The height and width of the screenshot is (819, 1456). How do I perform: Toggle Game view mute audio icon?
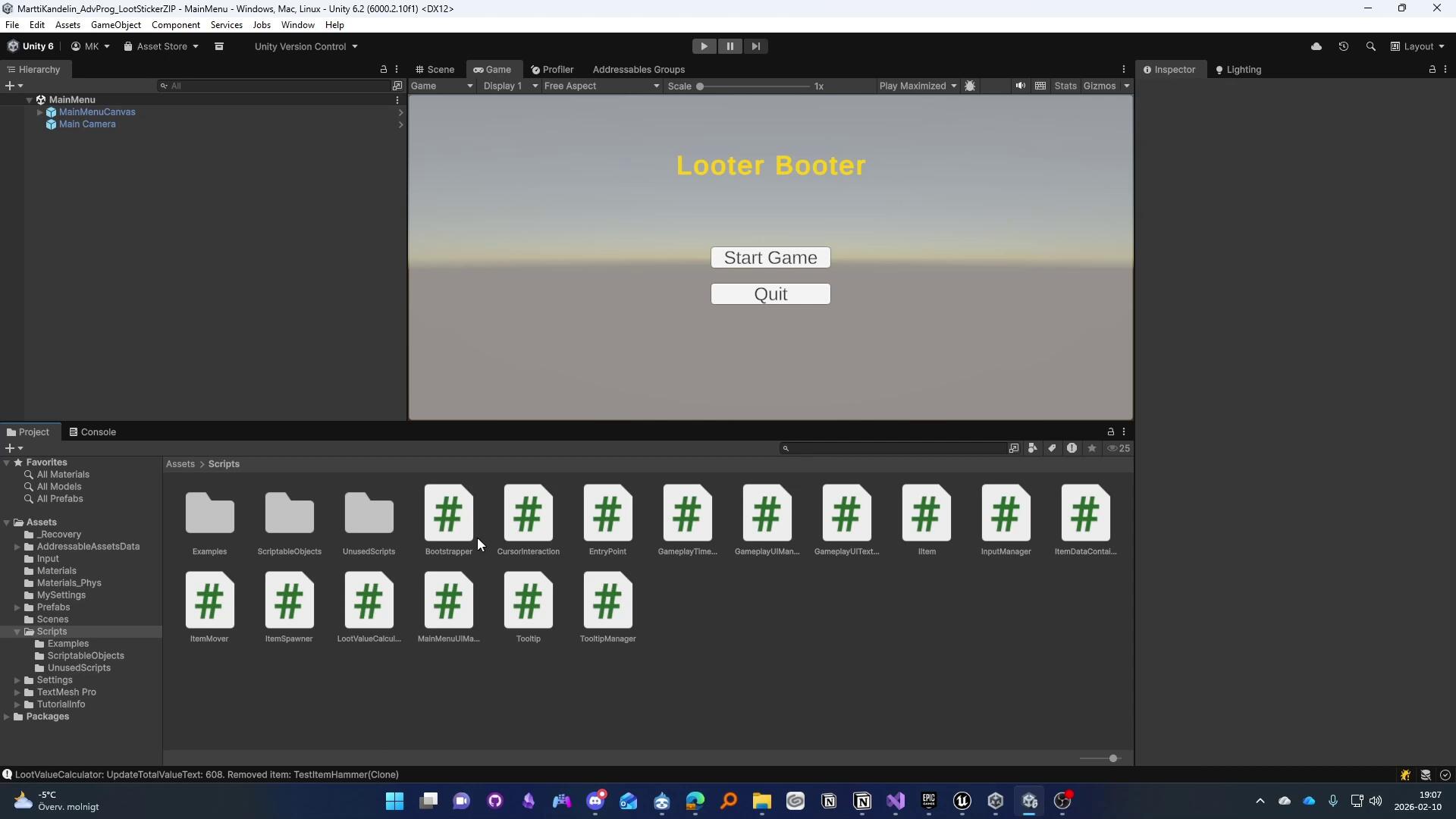tap(1020, 86)
